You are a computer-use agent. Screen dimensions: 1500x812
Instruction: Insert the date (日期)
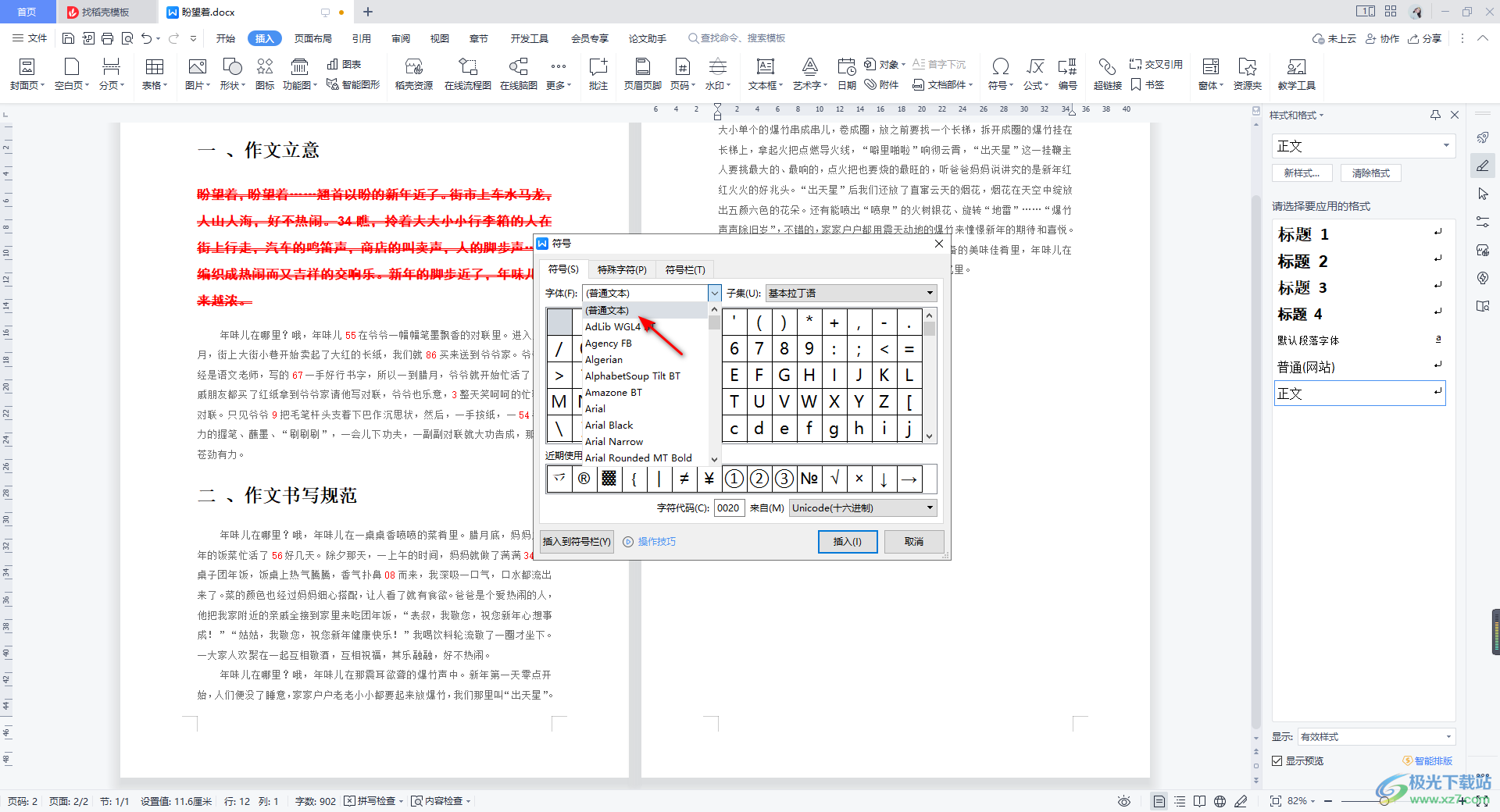(846, 74)
